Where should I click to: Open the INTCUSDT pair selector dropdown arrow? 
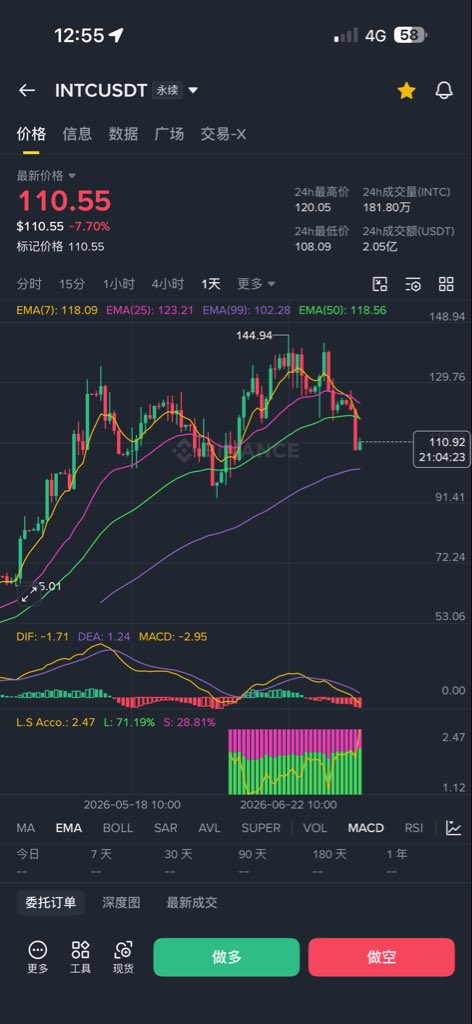pos(193,91)
